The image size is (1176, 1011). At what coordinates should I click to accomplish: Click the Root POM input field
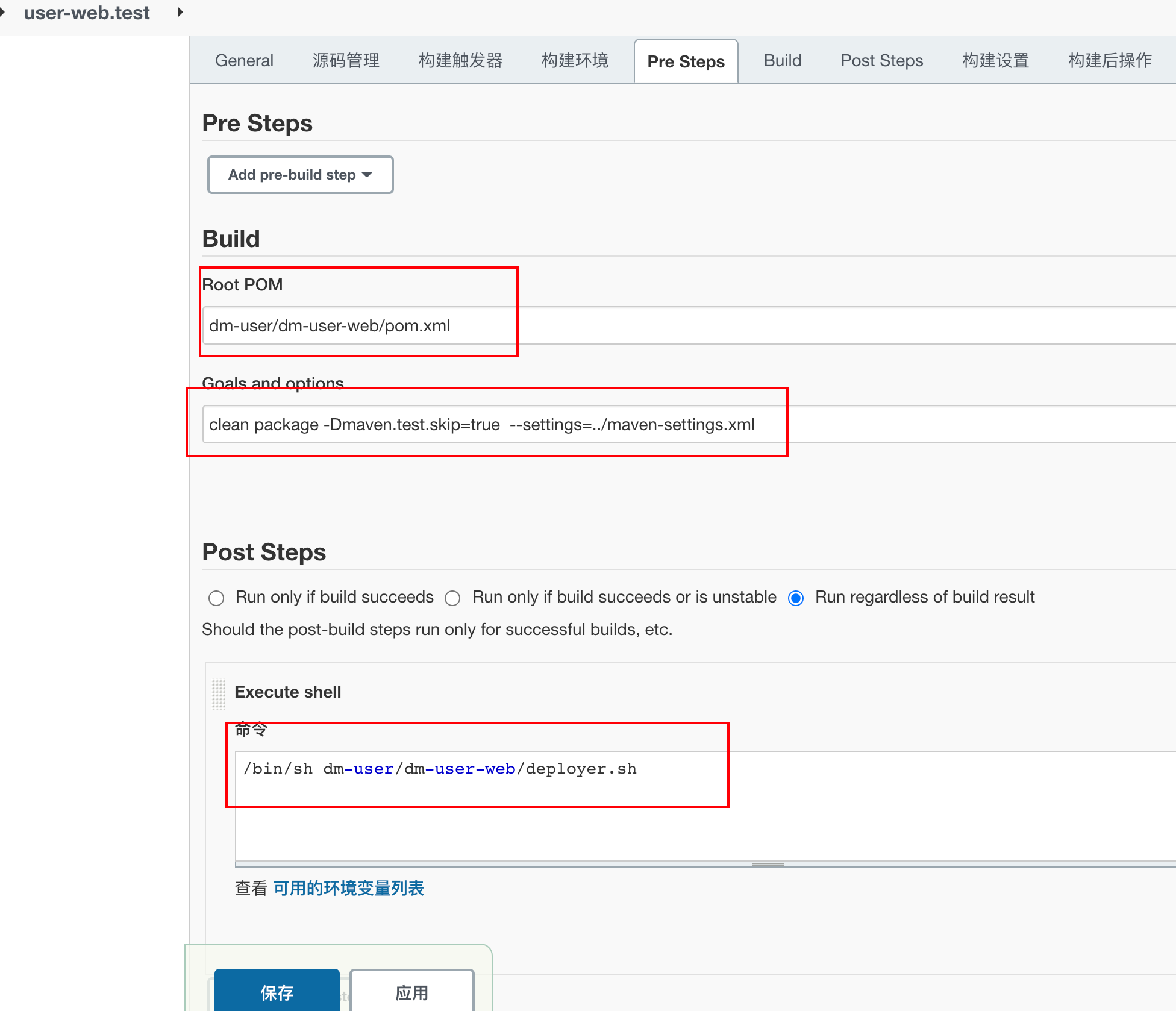[x=689, y=326]
